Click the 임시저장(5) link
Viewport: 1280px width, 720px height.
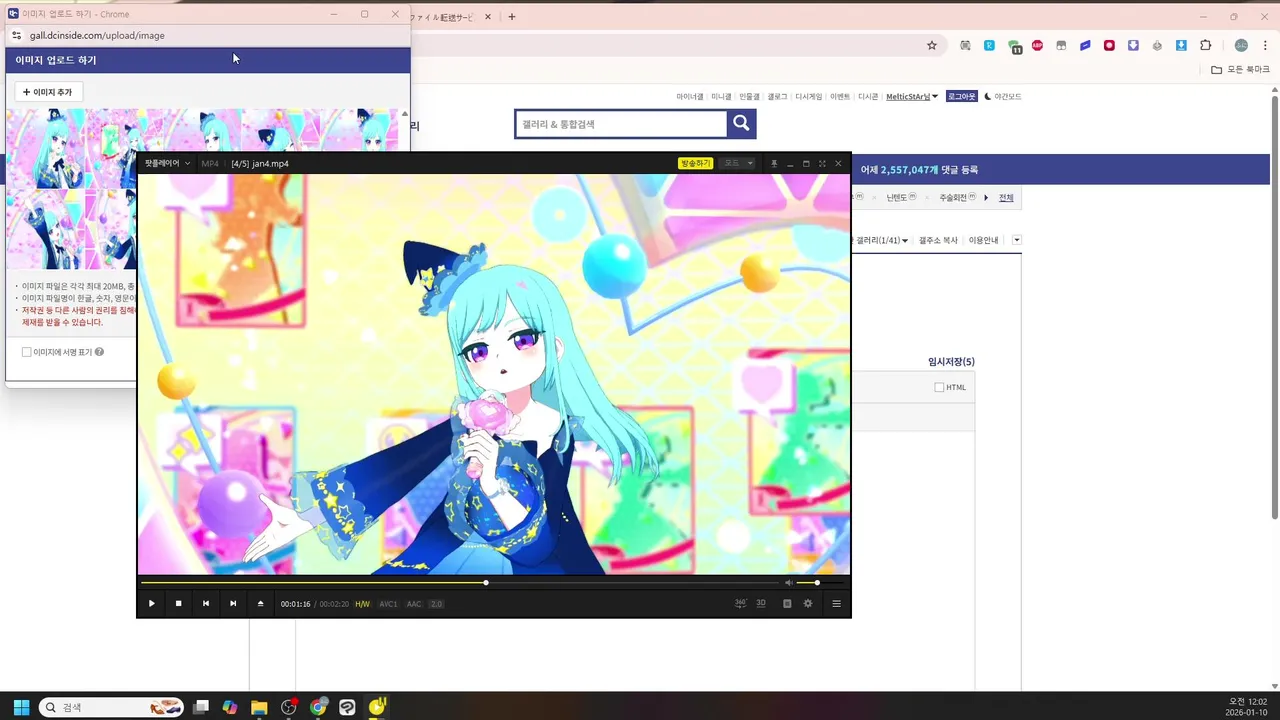[951, 362]
